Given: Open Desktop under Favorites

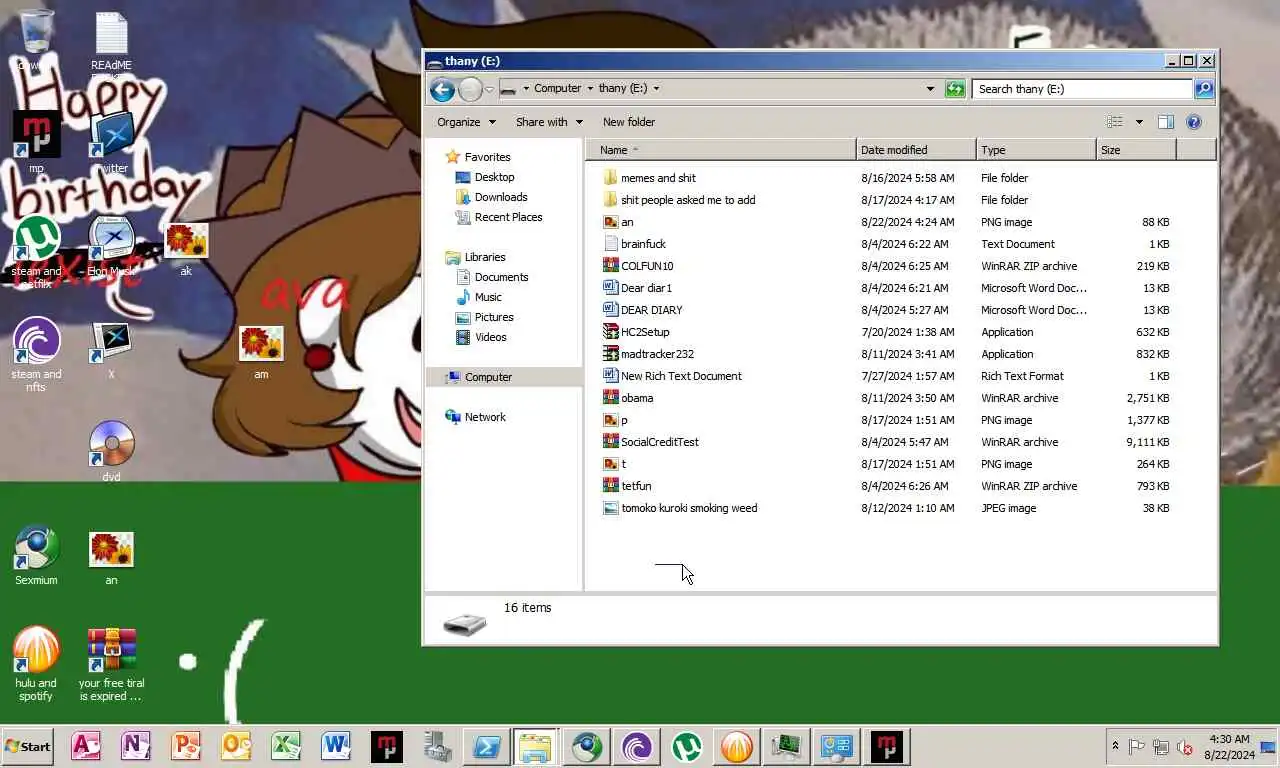Looking at the screenshot, I should 494,177.
